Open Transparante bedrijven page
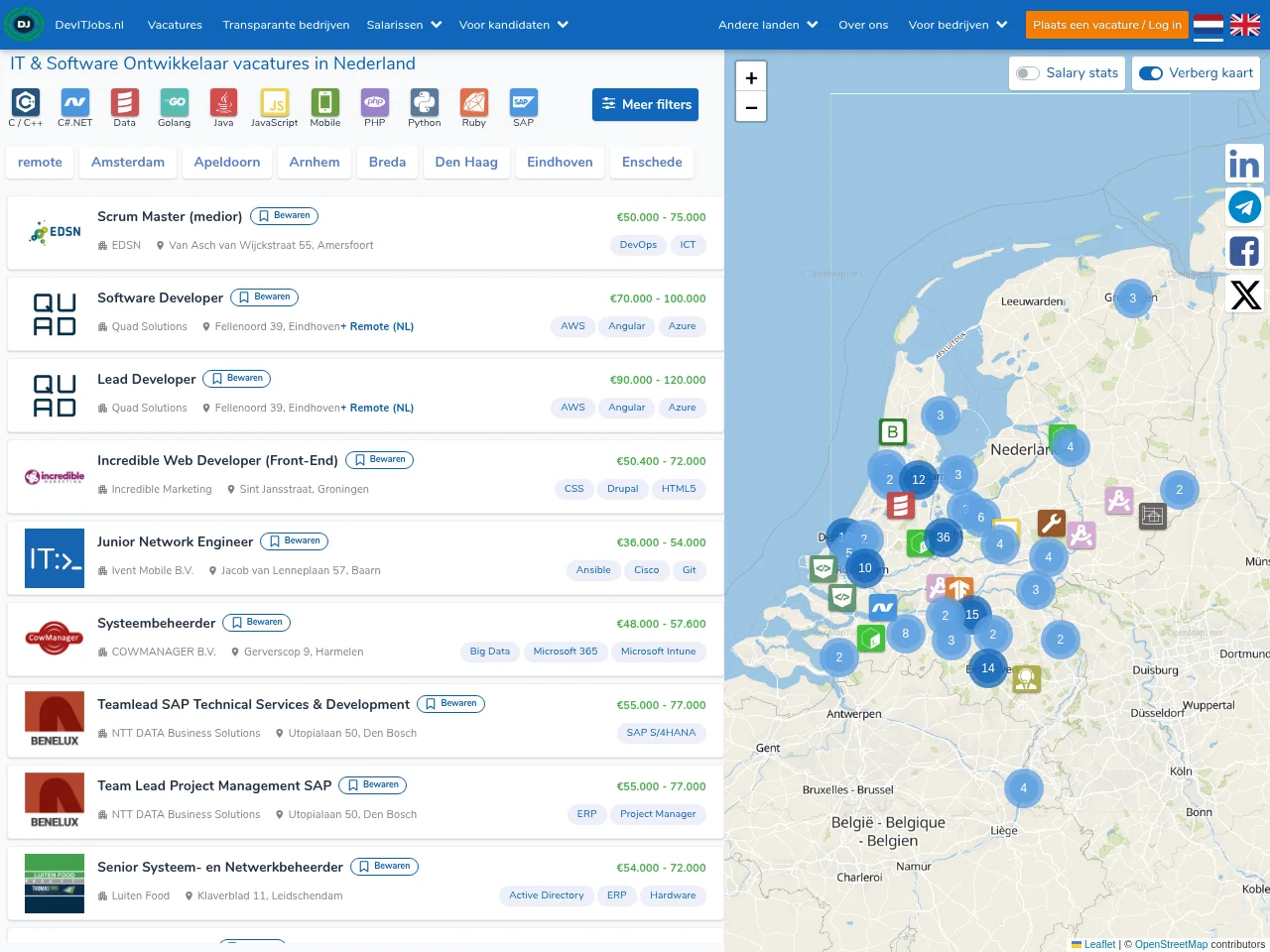Screen dimensions: 1270x952 286,25
